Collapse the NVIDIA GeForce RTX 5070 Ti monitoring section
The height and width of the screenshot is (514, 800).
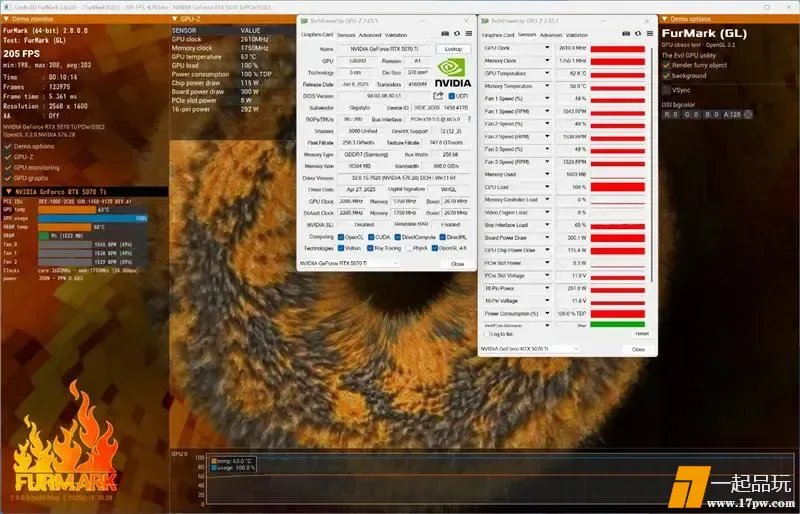click(x=9, y=192)
